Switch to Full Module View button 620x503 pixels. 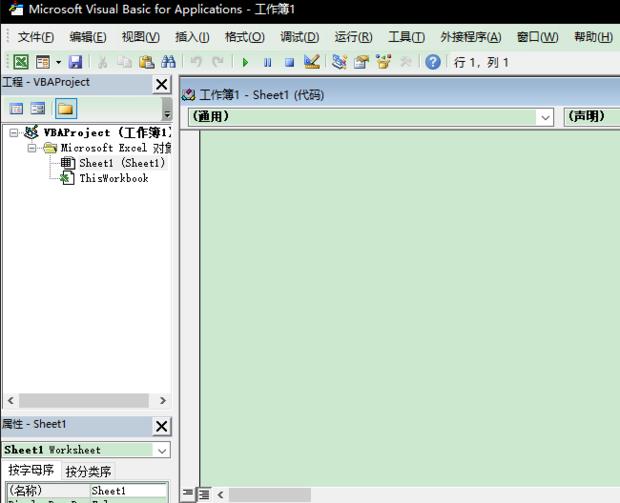click(203, 494)
